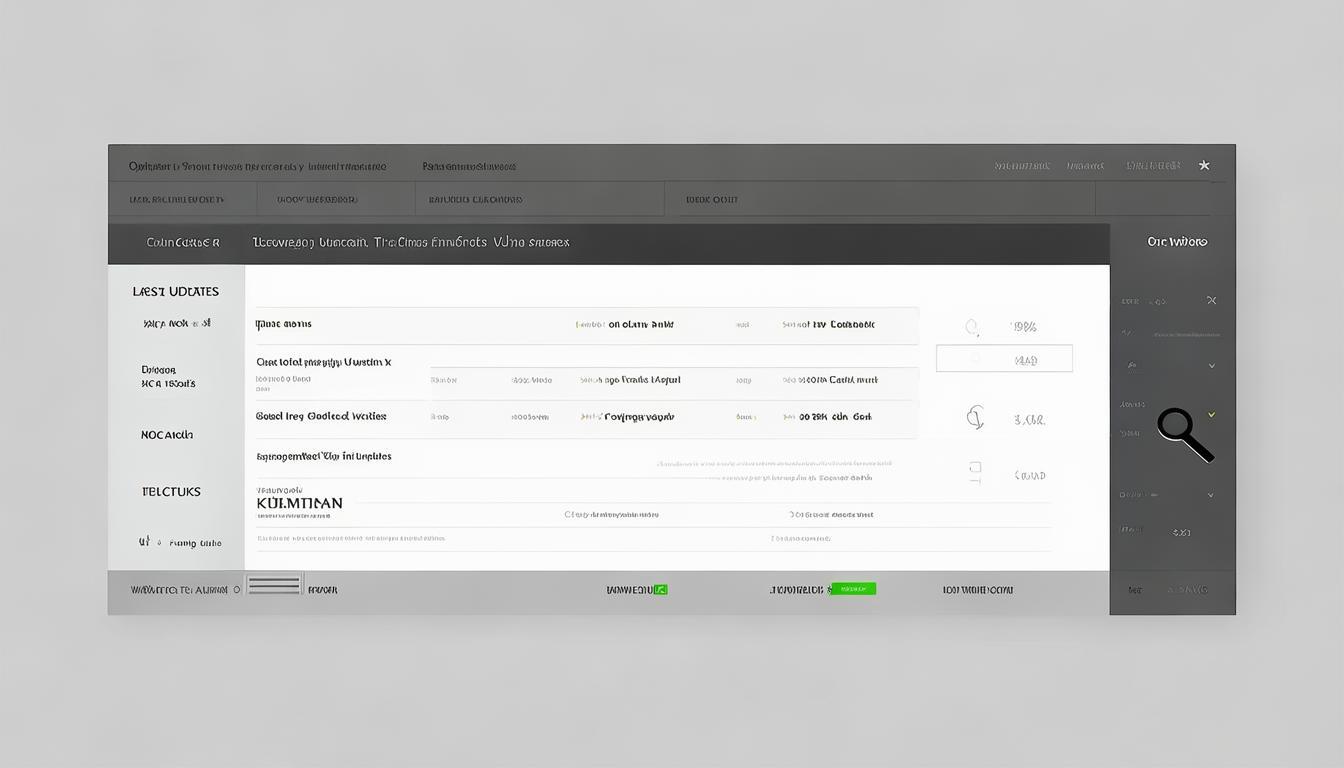The width and height of the screenshot is (1344, 768).
Task: Click the crossed-arrows icon in the dark right panel
Action: point(1211,300)
